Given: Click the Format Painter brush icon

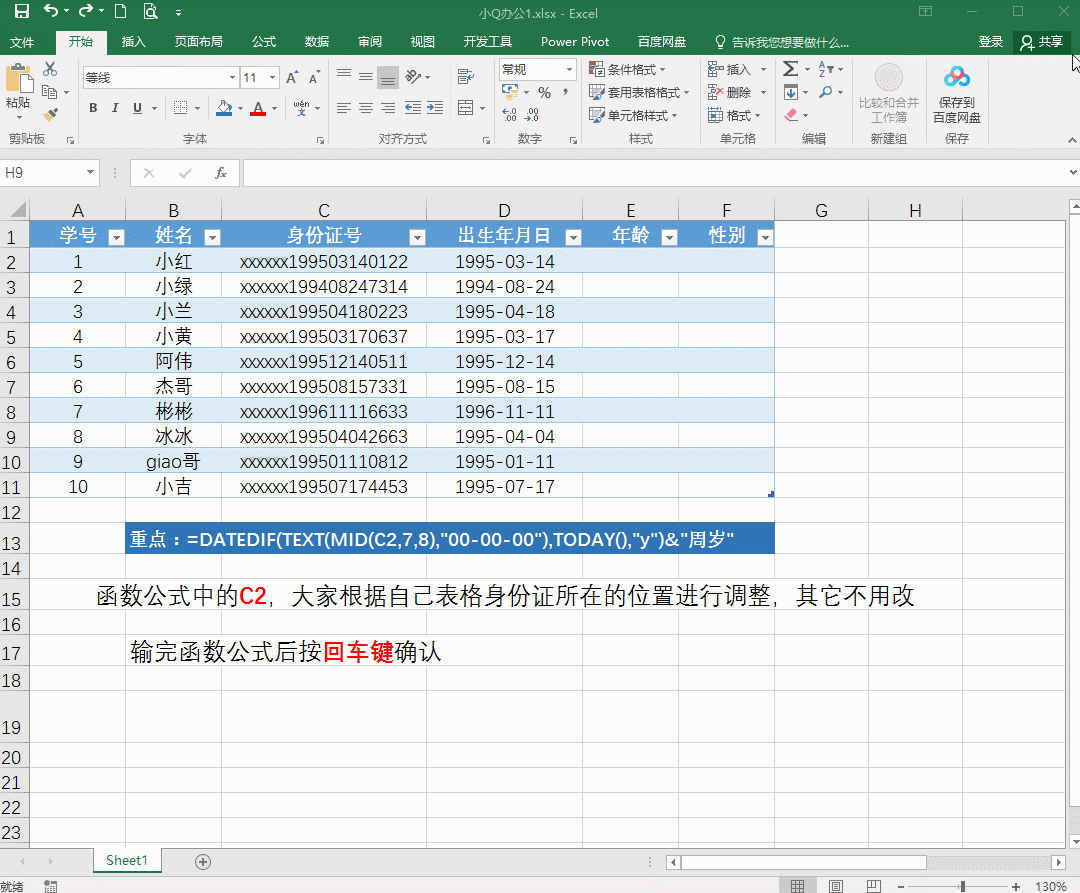Looking at the screenshot, I should tap(50, 115).
